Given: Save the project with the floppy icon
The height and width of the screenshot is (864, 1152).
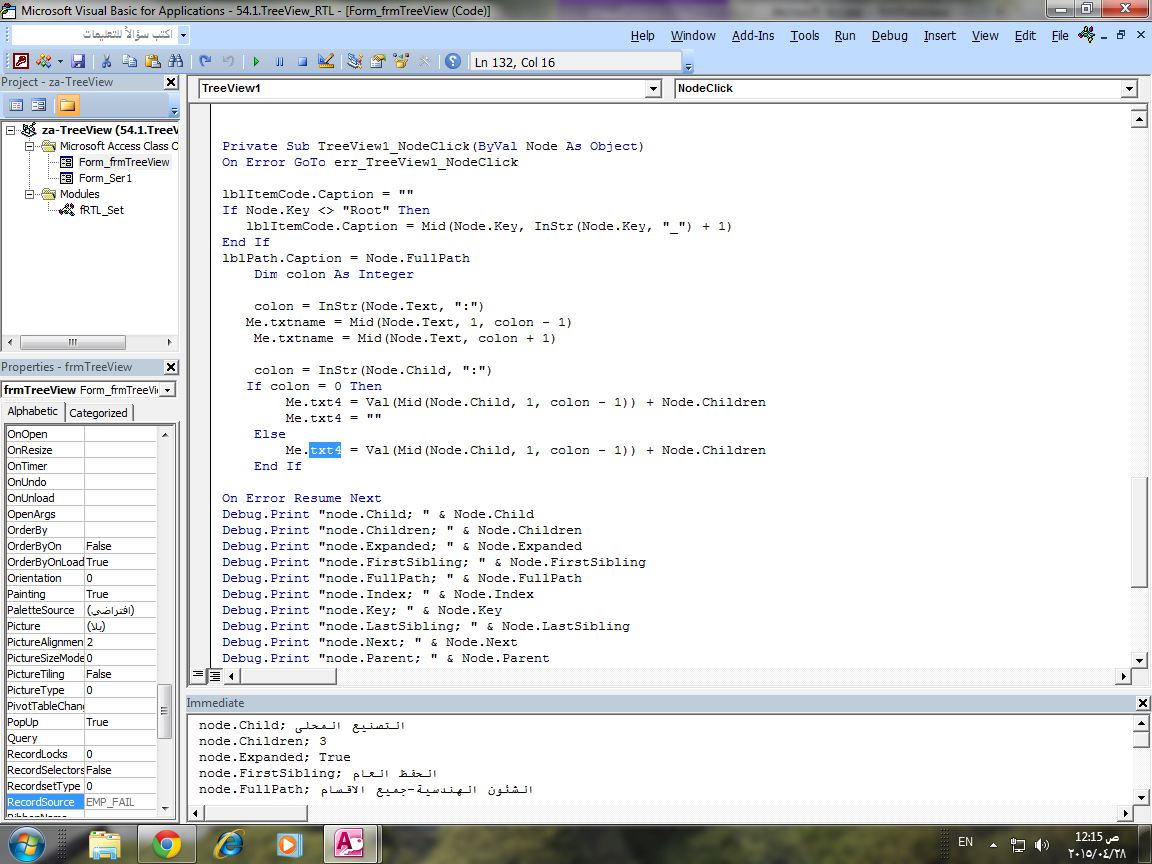Looking at the screenshot, I should (78, 61).
